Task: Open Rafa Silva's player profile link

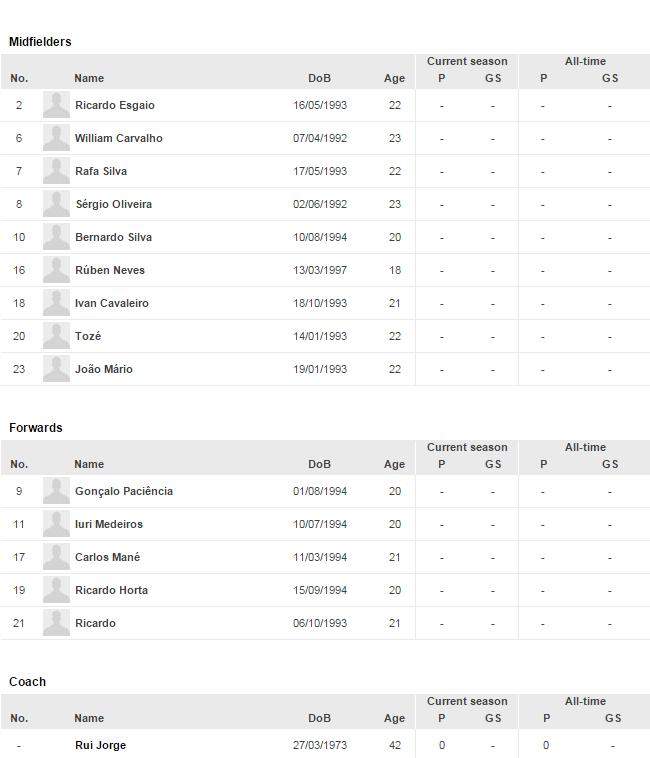Action: point(100,171)
